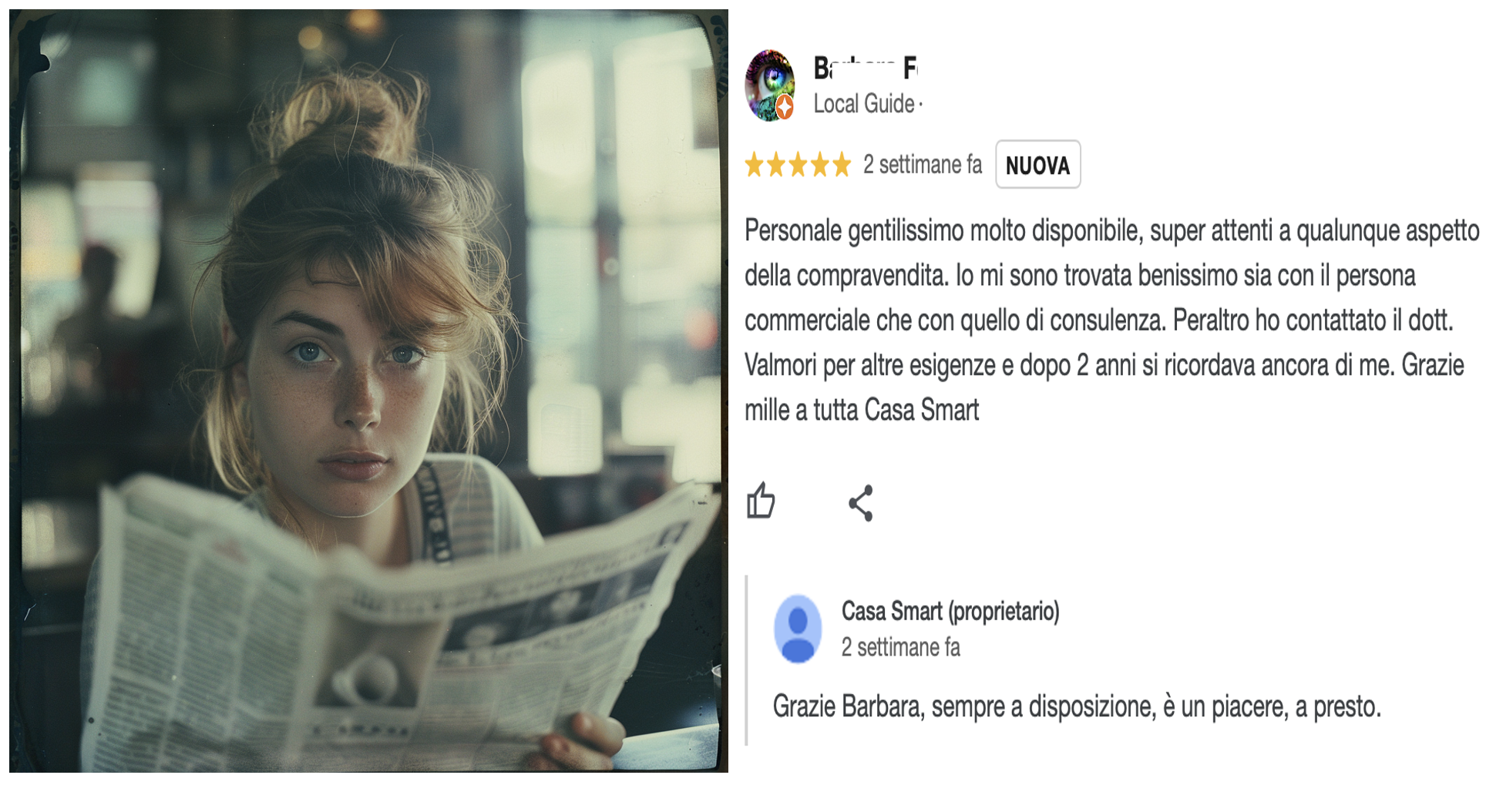
Task: Click the NUOVA badge
Action: coord(1038,165)
